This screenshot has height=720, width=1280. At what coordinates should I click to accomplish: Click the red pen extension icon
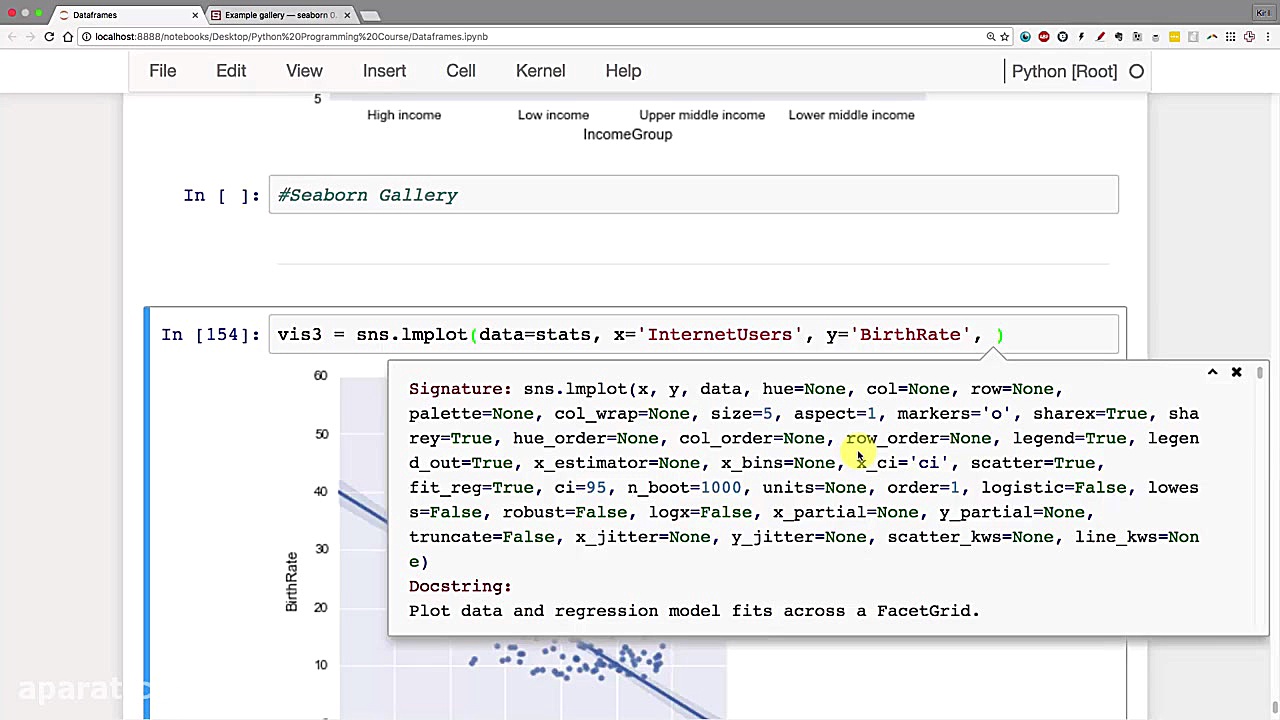point(1100,36)
